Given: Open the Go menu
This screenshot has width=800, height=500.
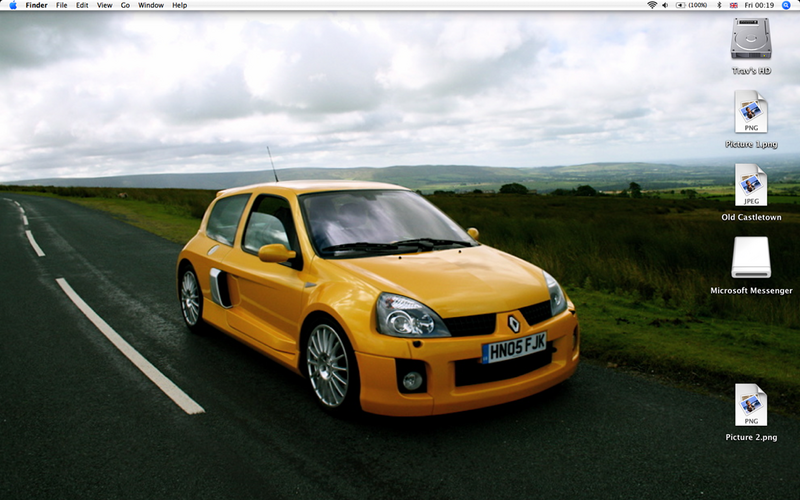Looking at the screenshot, I should pyautogui.click(x=125, y=5).
